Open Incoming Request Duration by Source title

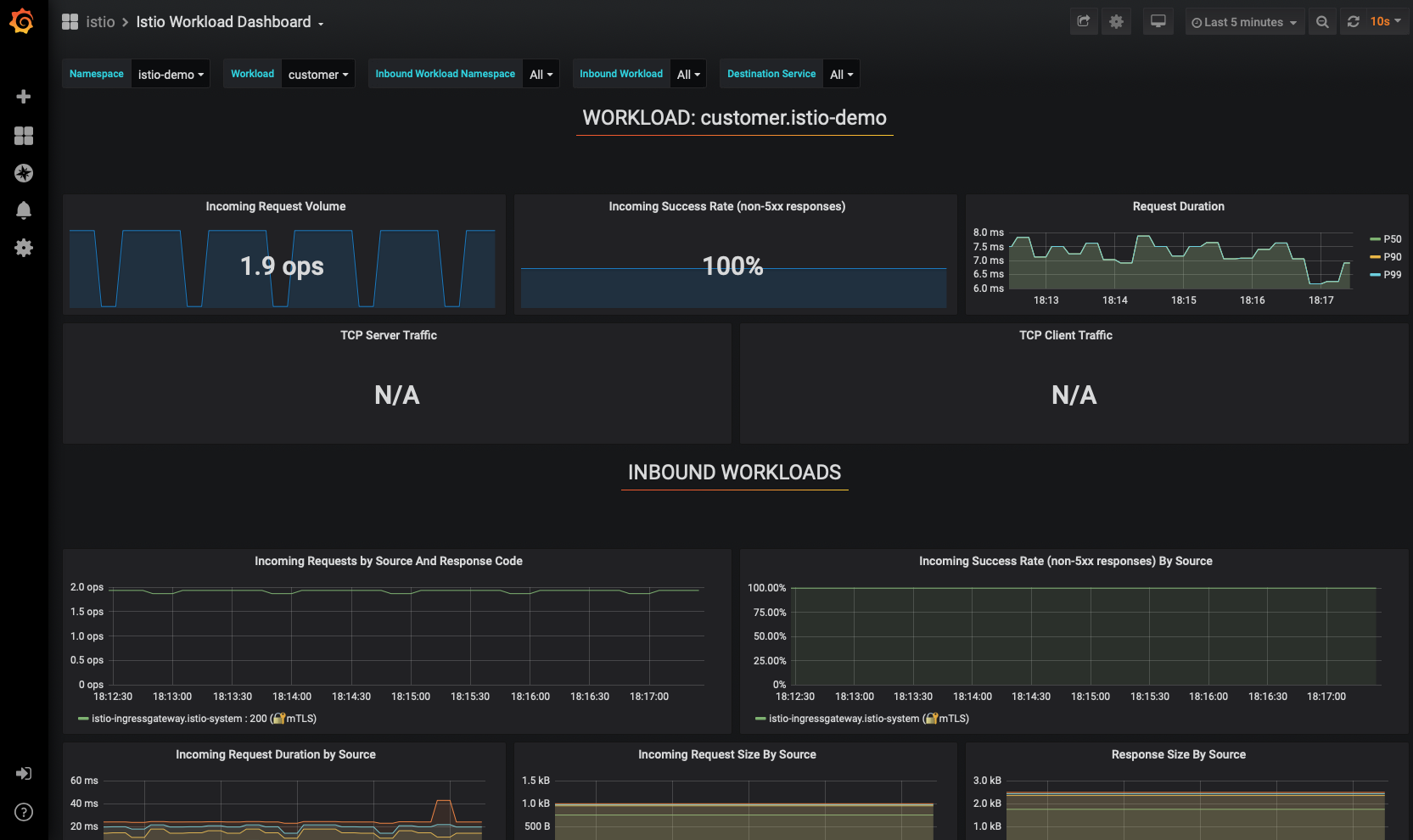point(276,754)
